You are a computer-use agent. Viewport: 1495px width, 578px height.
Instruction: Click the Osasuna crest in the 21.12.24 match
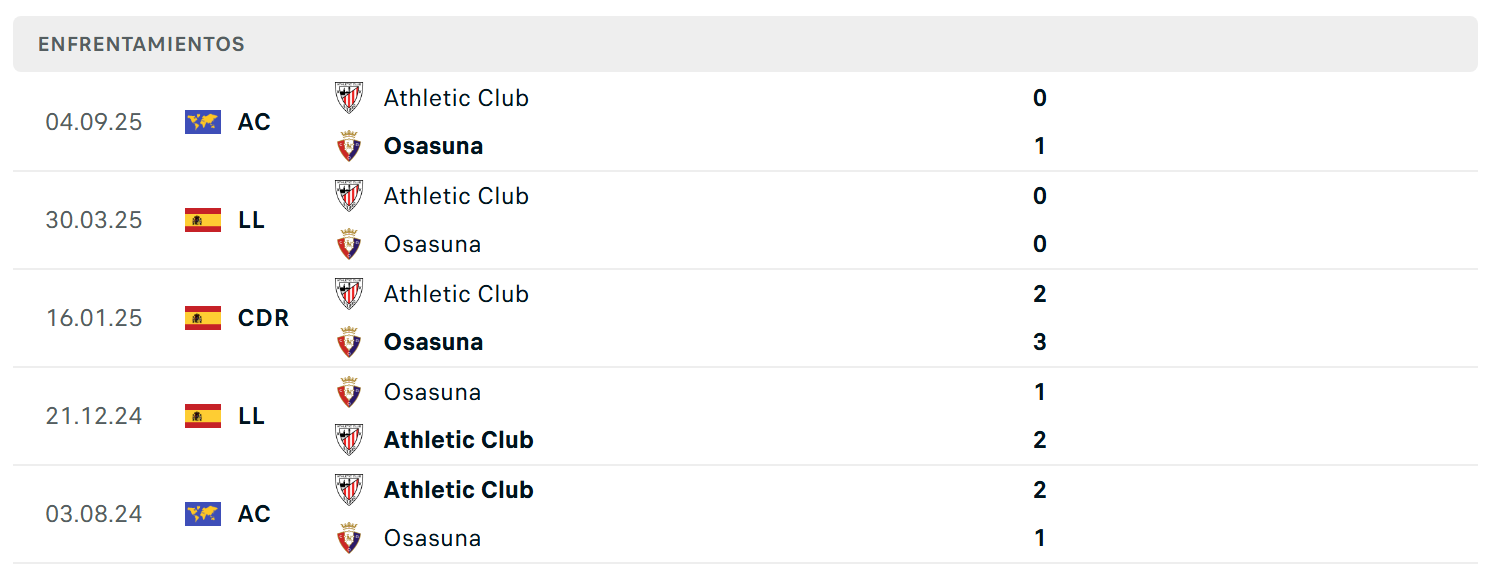[x=349, y=392]
